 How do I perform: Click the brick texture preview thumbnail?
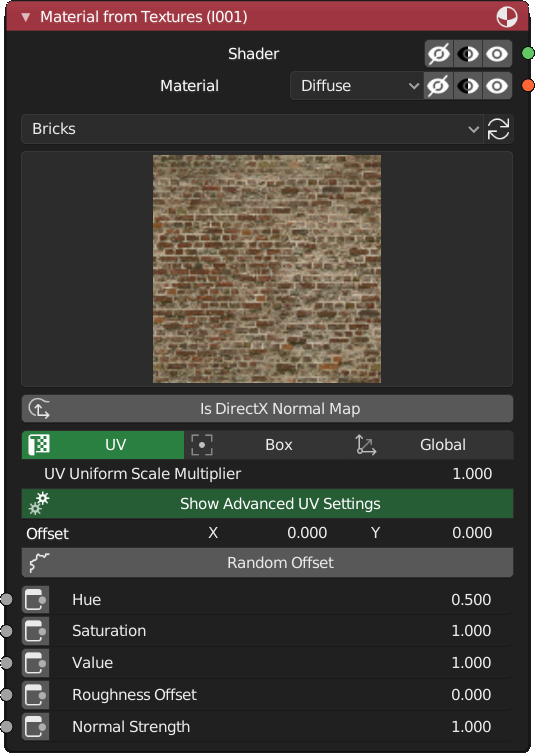[x=267, y=269]
